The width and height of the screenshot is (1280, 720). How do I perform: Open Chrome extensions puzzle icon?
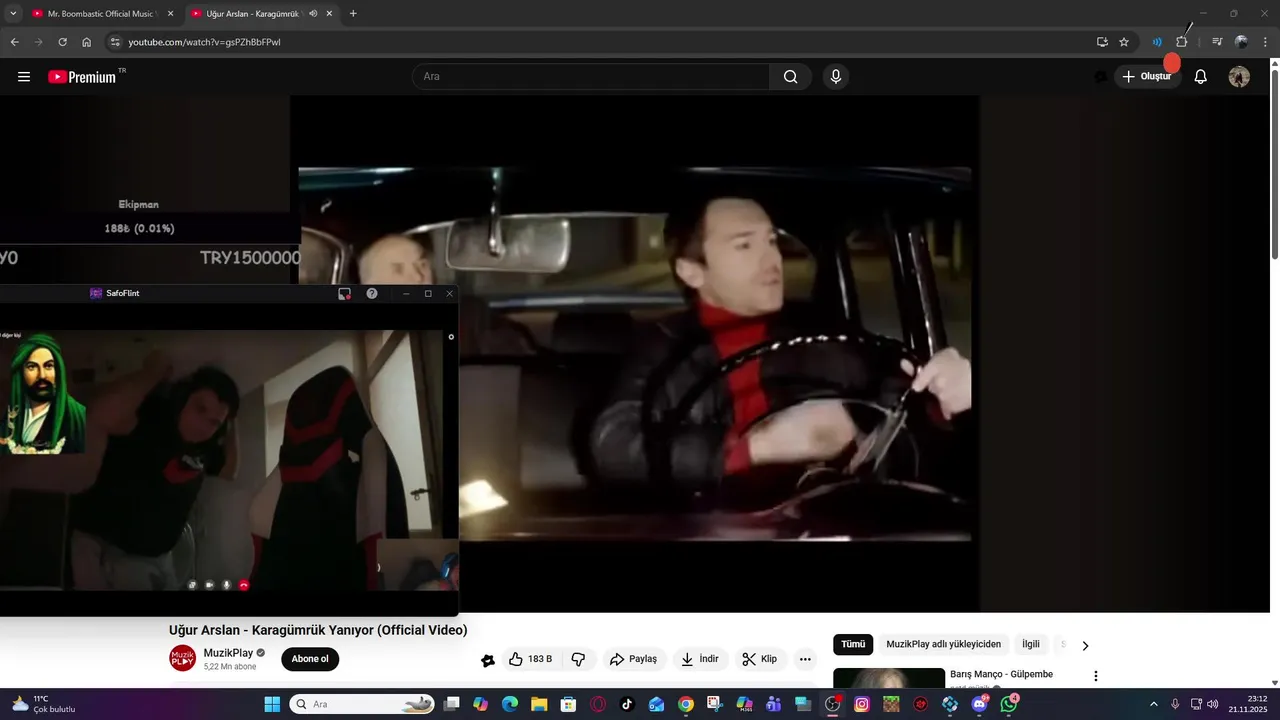tap(1181, 42)
